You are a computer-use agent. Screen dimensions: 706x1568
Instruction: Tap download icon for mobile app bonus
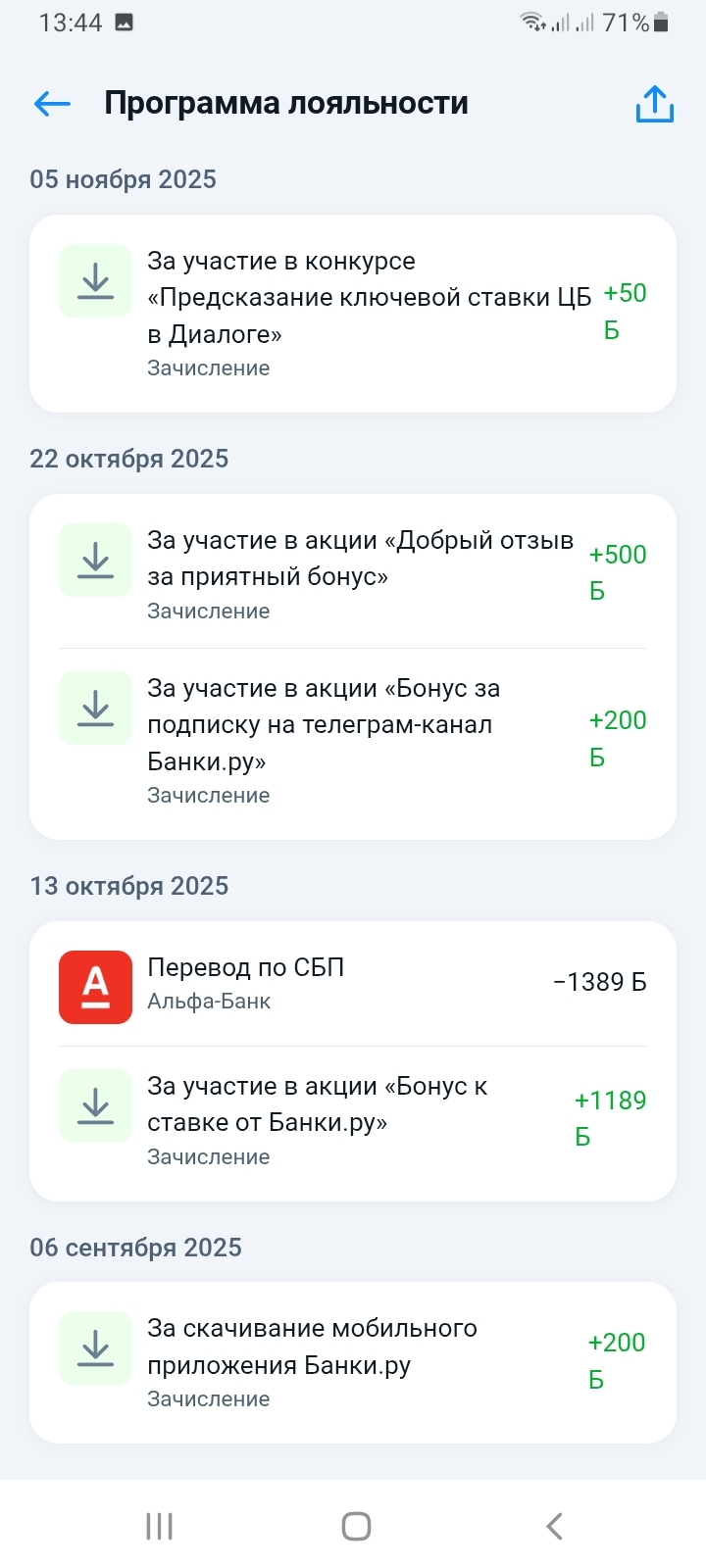(95, 1347)
